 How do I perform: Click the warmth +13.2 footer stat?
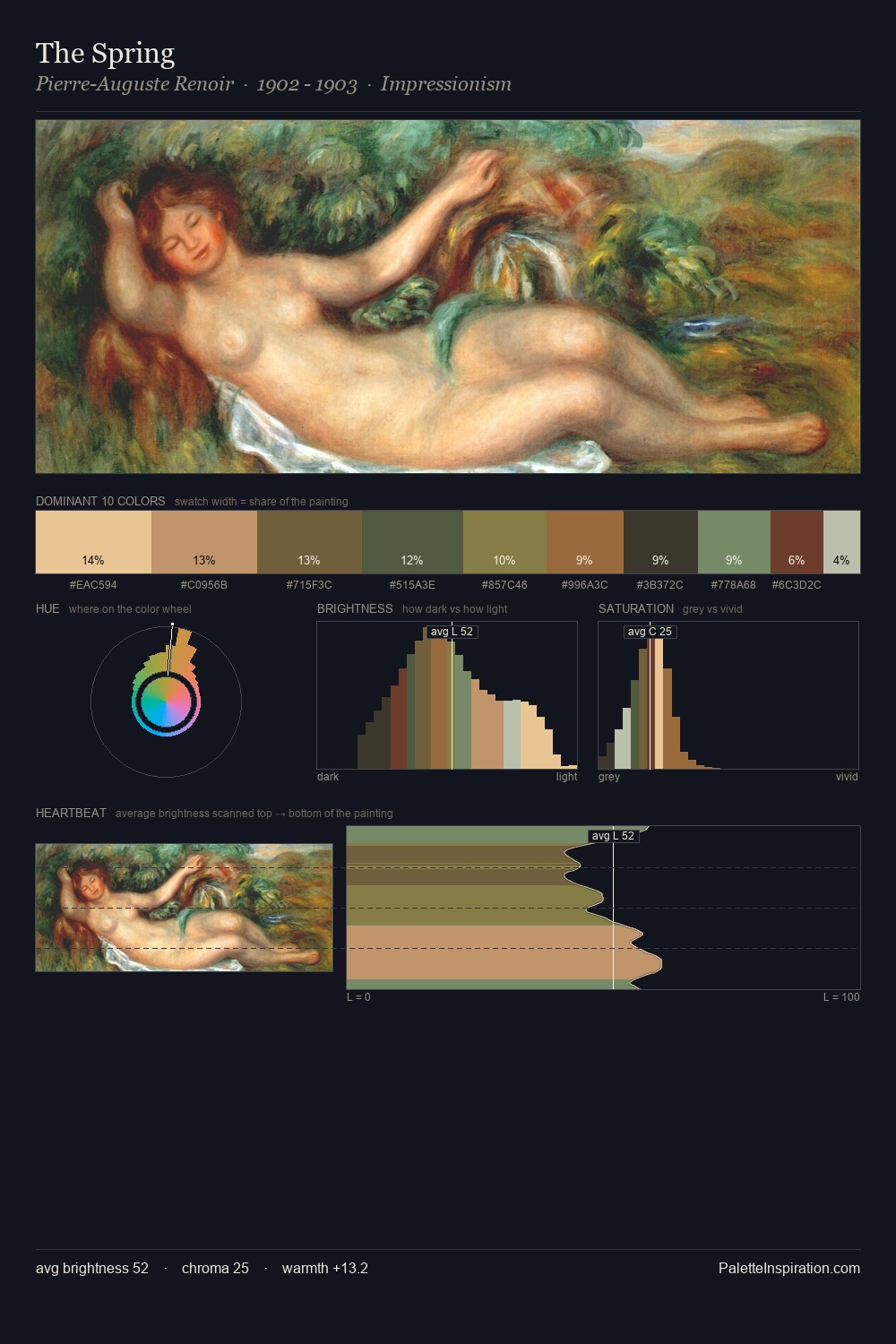(325, 1268)
